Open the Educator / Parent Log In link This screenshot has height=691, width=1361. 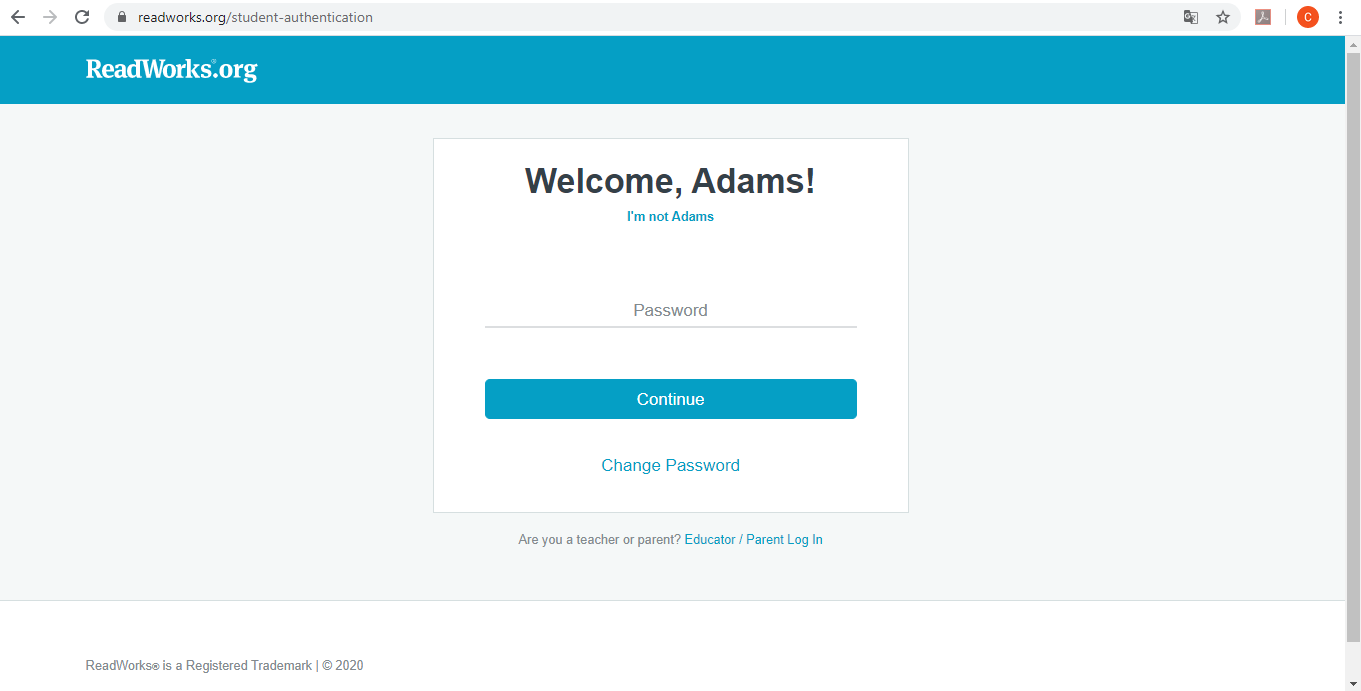pos(753,539)
